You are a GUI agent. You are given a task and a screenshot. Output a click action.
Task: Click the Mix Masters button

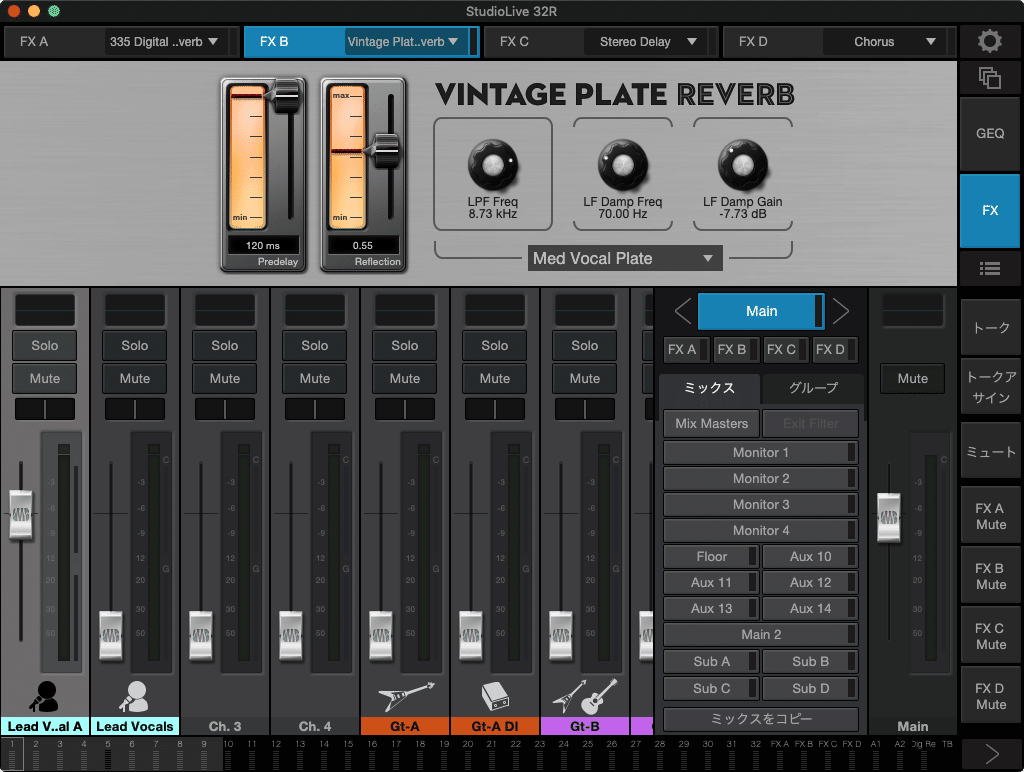[711, 423]
